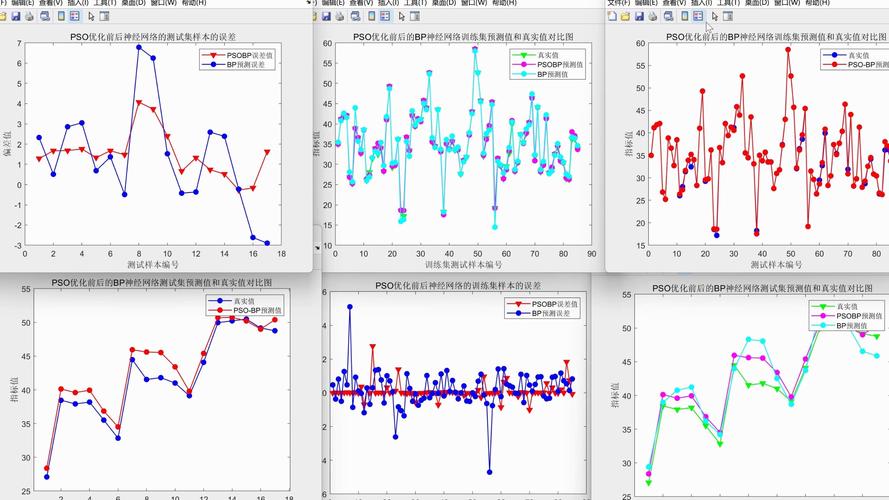Open 插入(I) menu in right figure window

point(701,3)
